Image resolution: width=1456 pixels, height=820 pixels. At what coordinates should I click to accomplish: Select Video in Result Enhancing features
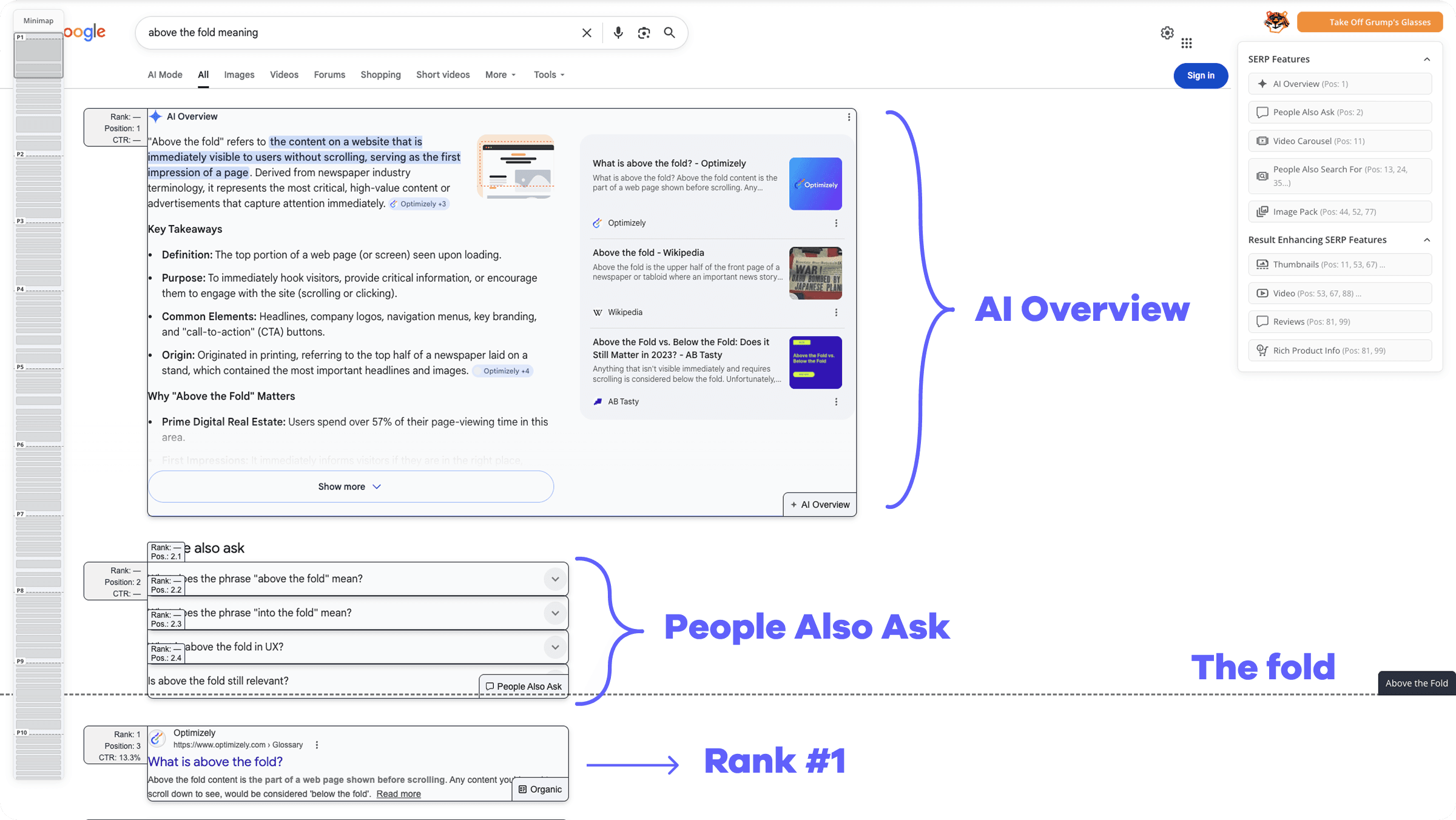1340,293
